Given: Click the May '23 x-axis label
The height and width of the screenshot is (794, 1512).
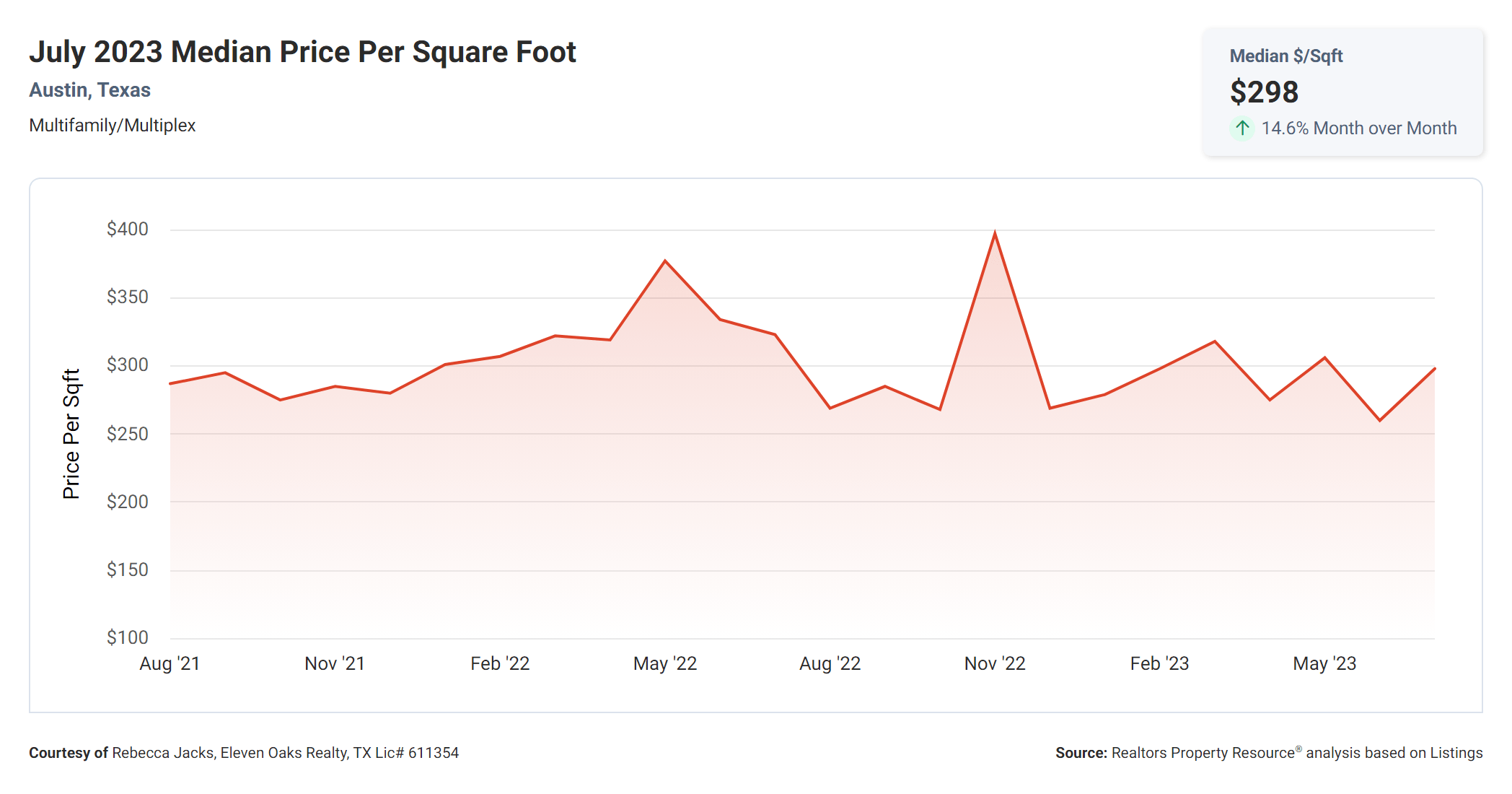Looking at the screenshot, I should [1324, 663].
